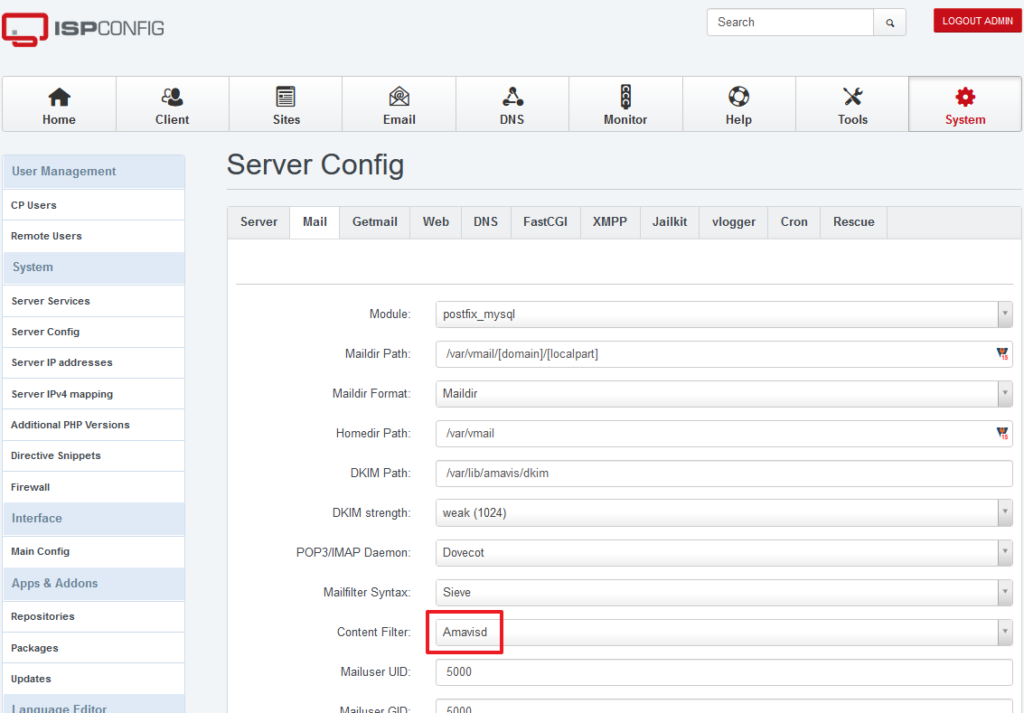
Task: Open Server IP addresses in sidebar
Action: pyautogui.click(x=93, y=362)
